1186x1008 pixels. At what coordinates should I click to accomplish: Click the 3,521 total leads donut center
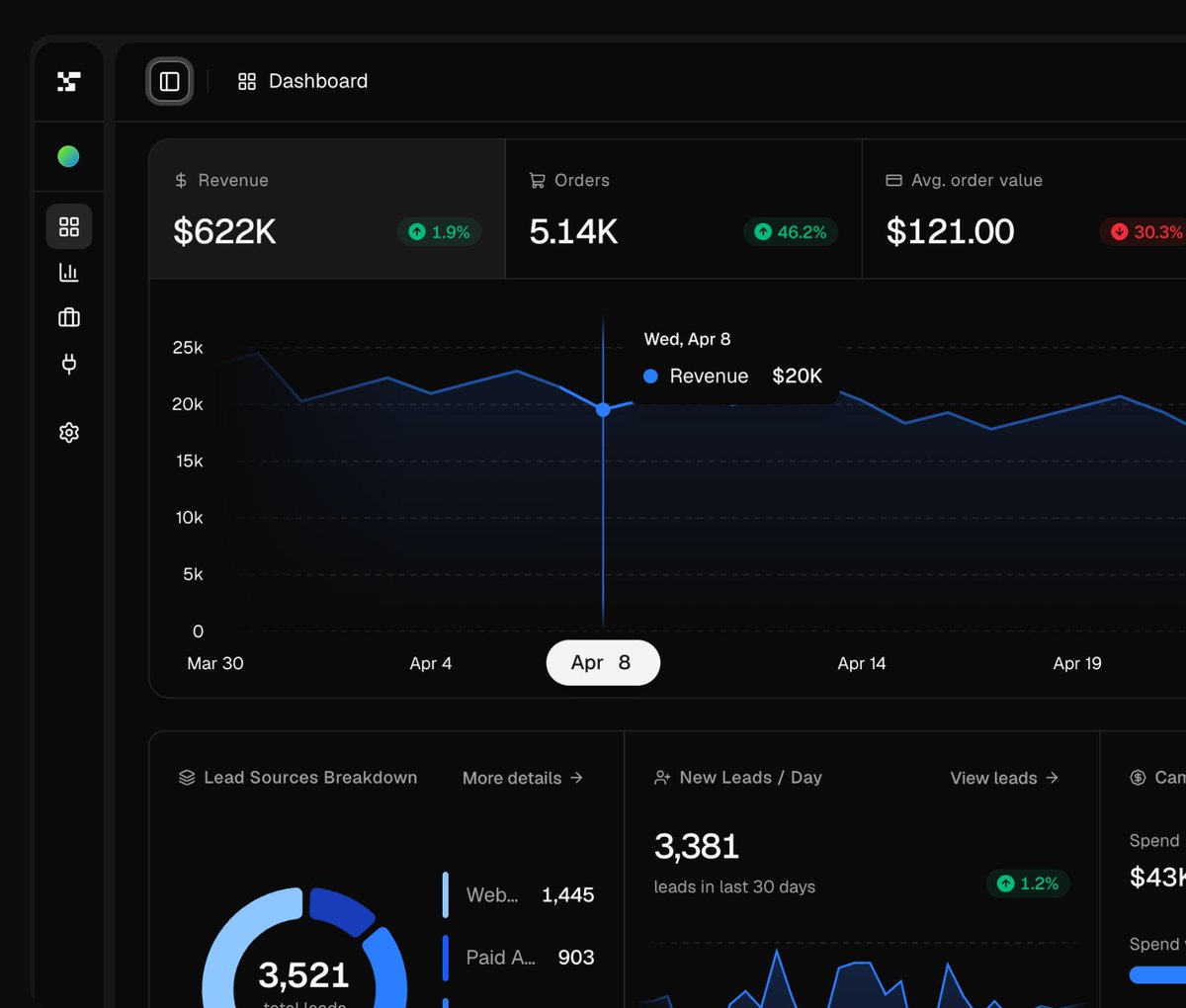303,975
